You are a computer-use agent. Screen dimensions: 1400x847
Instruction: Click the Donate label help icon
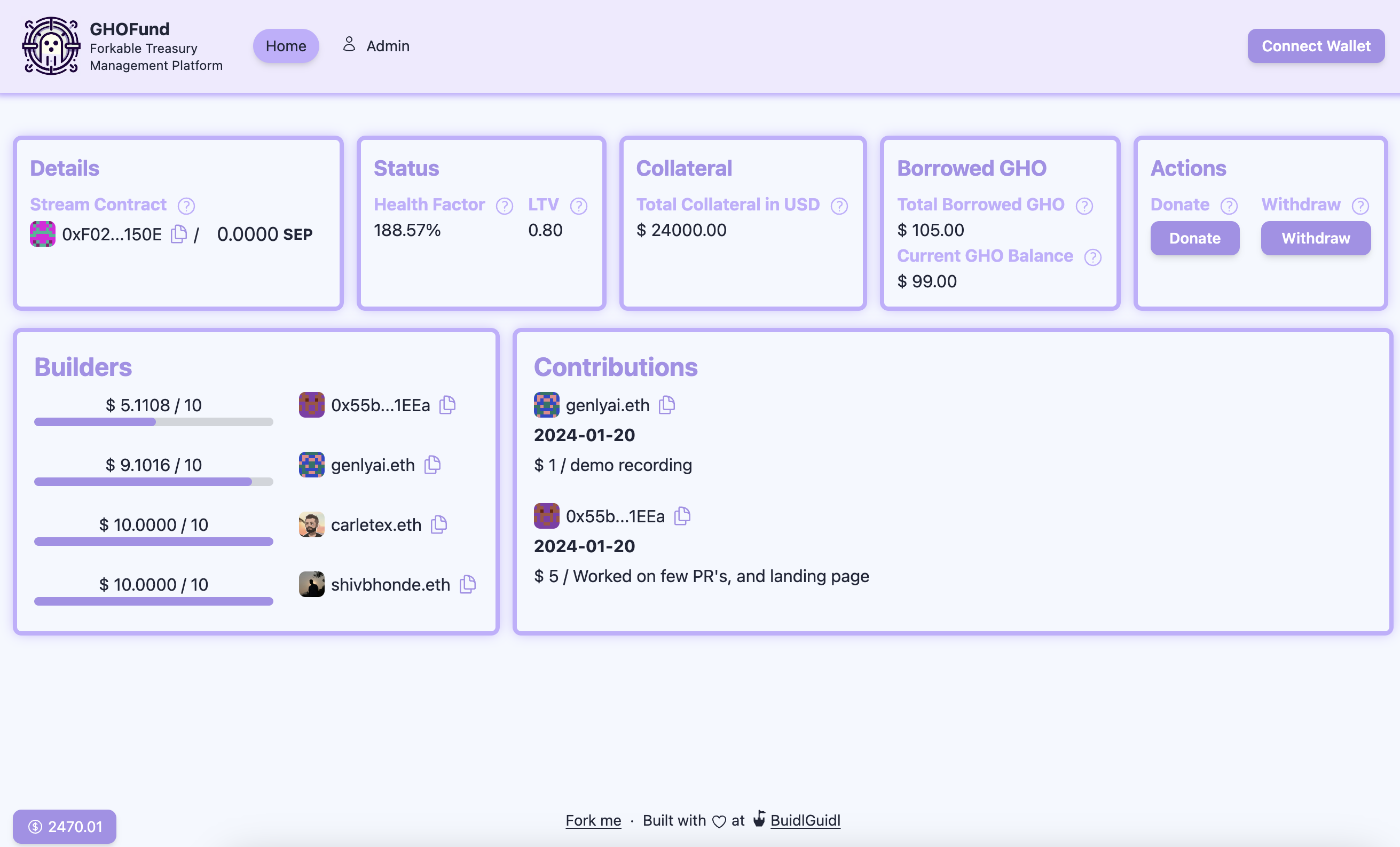tap(1229, 206)
